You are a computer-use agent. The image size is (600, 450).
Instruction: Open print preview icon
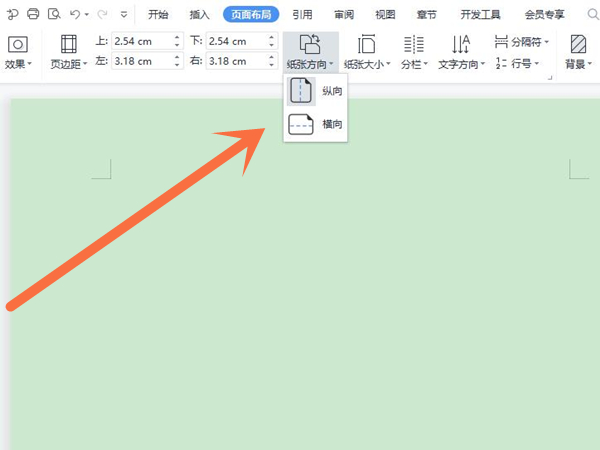(x=54, y=14)
